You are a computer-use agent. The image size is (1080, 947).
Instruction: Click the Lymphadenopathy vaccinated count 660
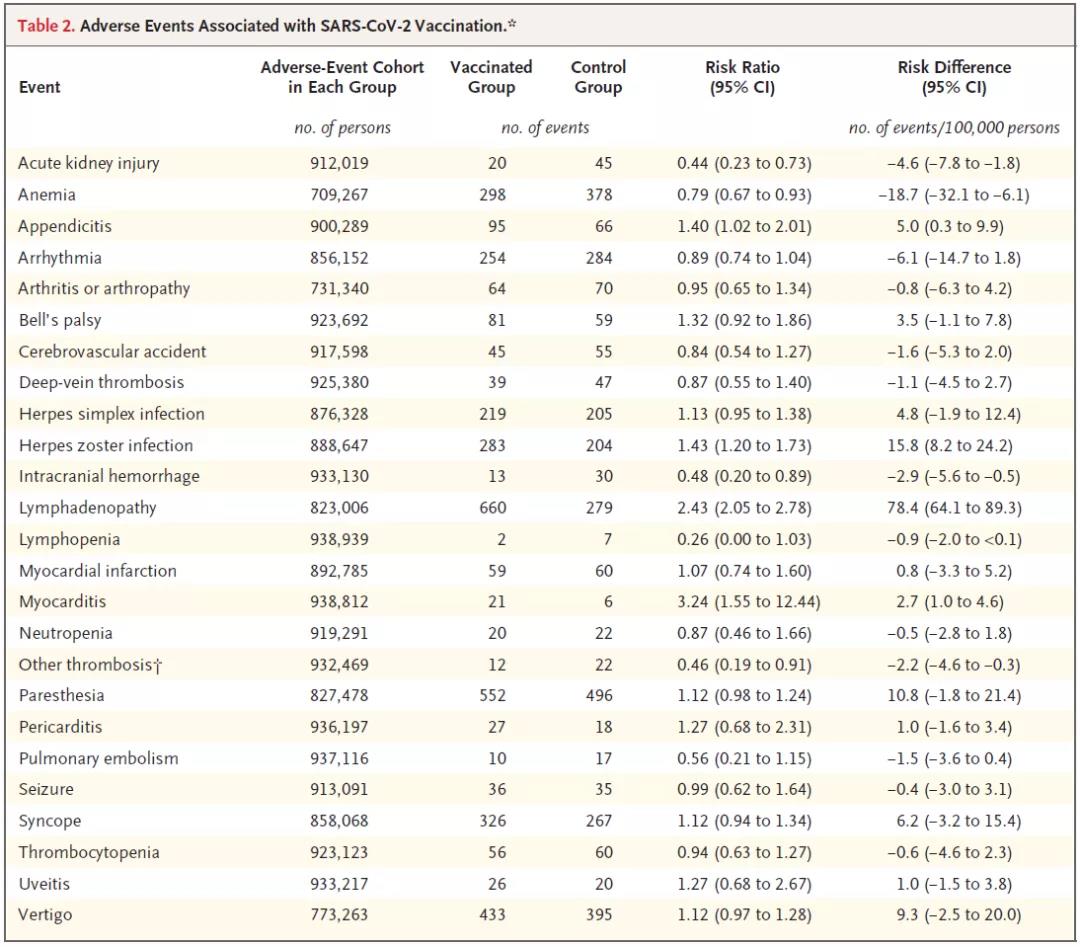tap(491, 508)
